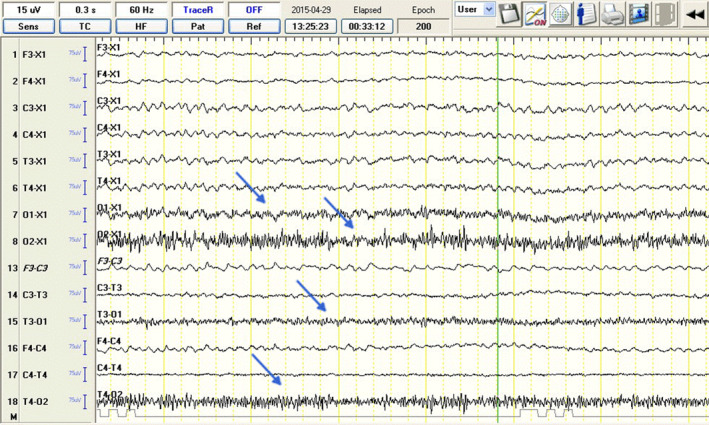Open the Pat pattern selector button
Screen dimensions: 709x425
(199, 26)
